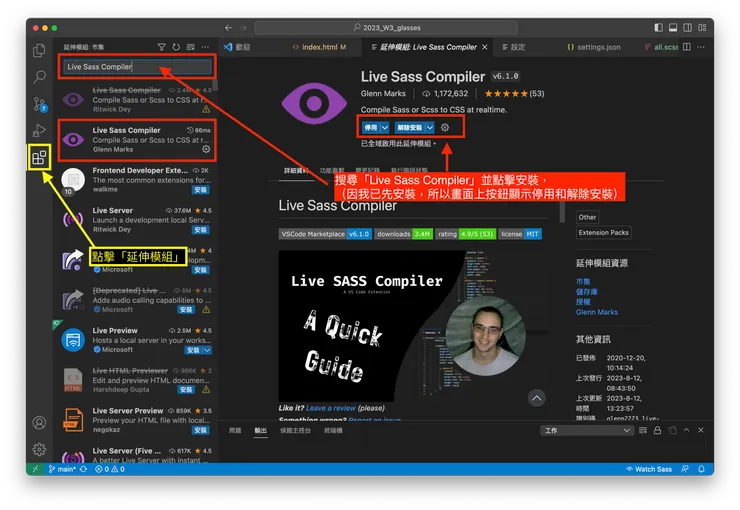Open the Explorer view in activity bar
This screenshot has height=510, width=740.
pos(39,50)
